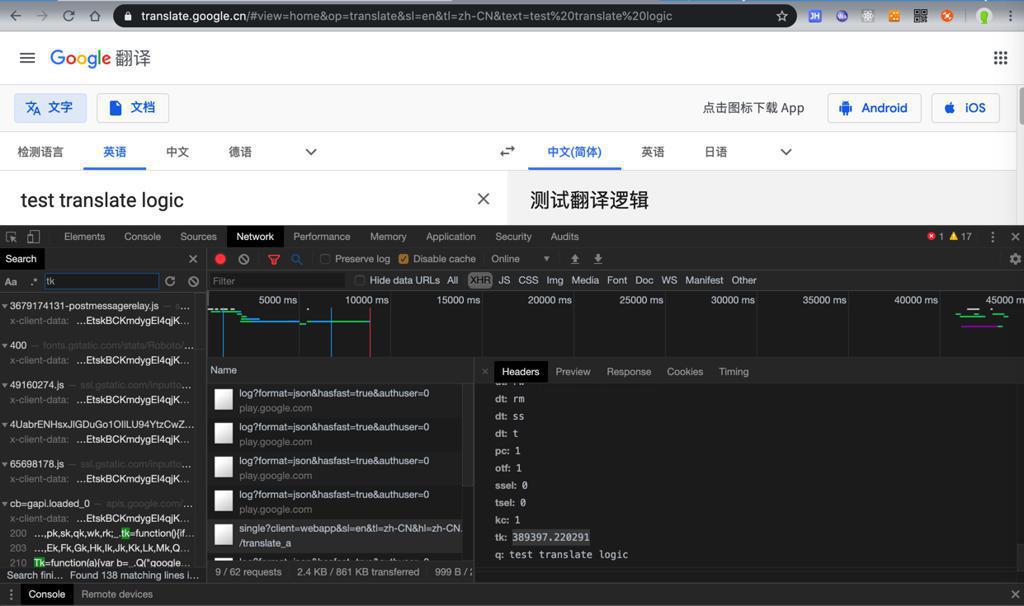
Task: Collapse the 4UabrENHsxJlGDuGo1OIlLU94YtzCwZ result
Action: click(x=5, y=424)
